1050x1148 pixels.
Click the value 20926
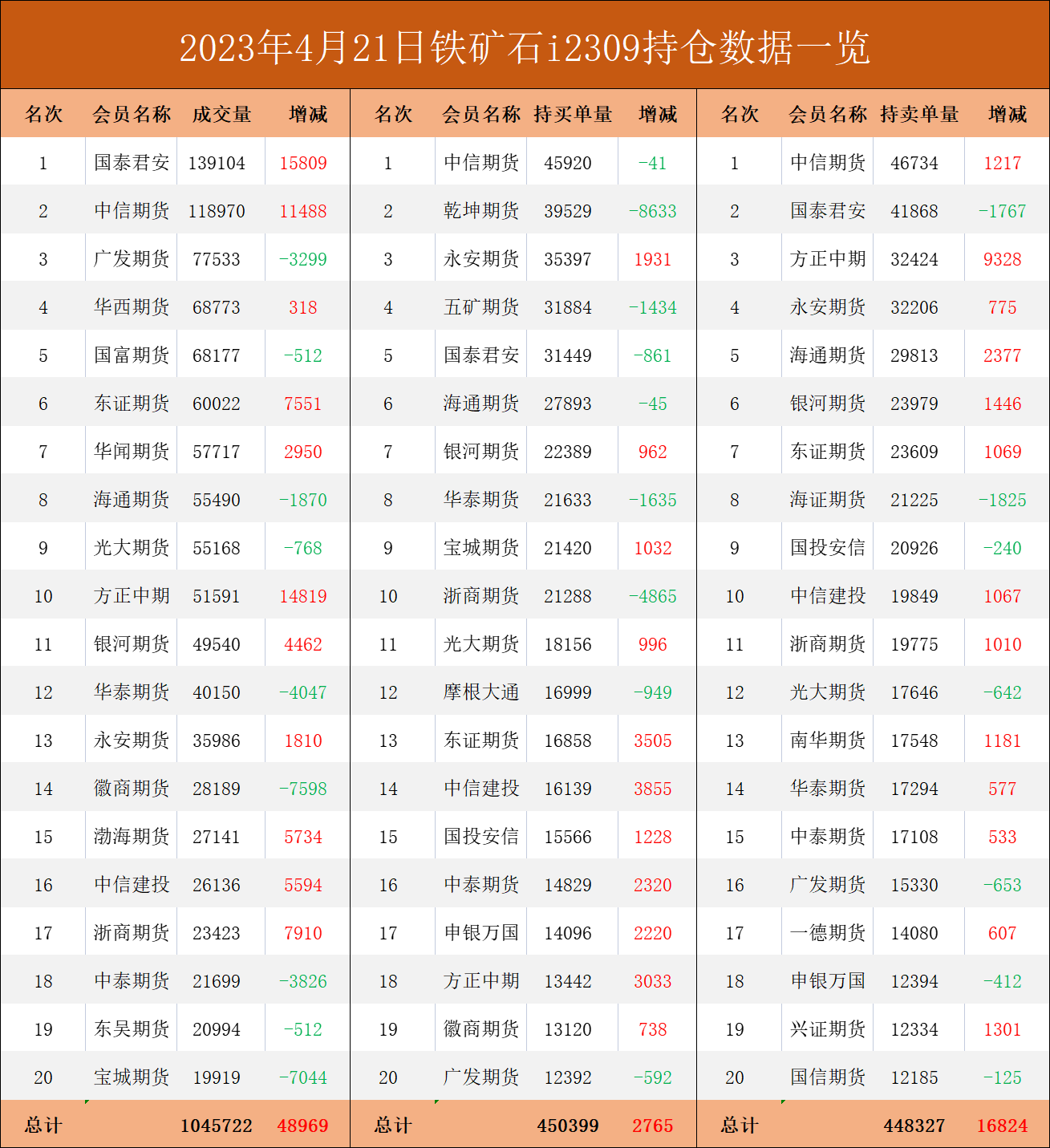[x=914, y=548]
